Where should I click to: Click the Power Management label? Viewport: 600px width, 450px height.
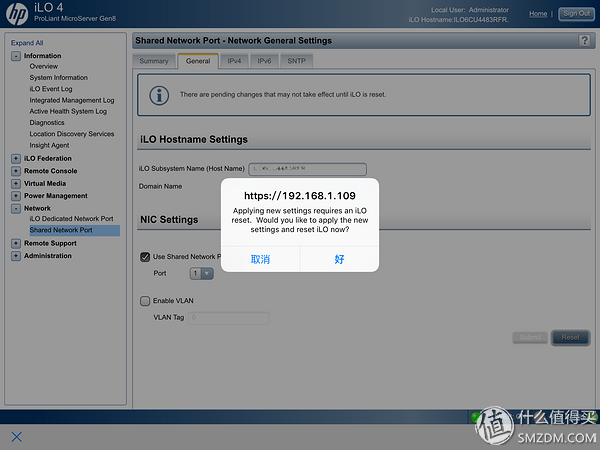(56, 196)
